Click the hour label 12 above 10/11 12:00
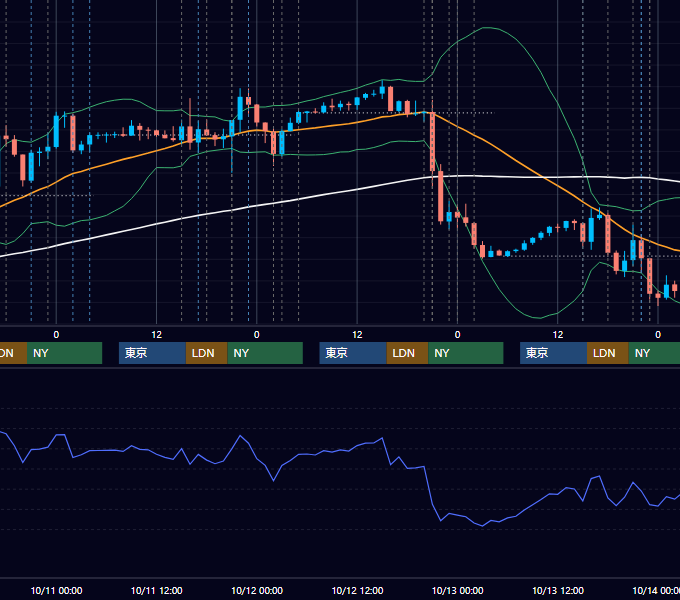This screenshot has width=680, height=600. [x=157, y=335]
